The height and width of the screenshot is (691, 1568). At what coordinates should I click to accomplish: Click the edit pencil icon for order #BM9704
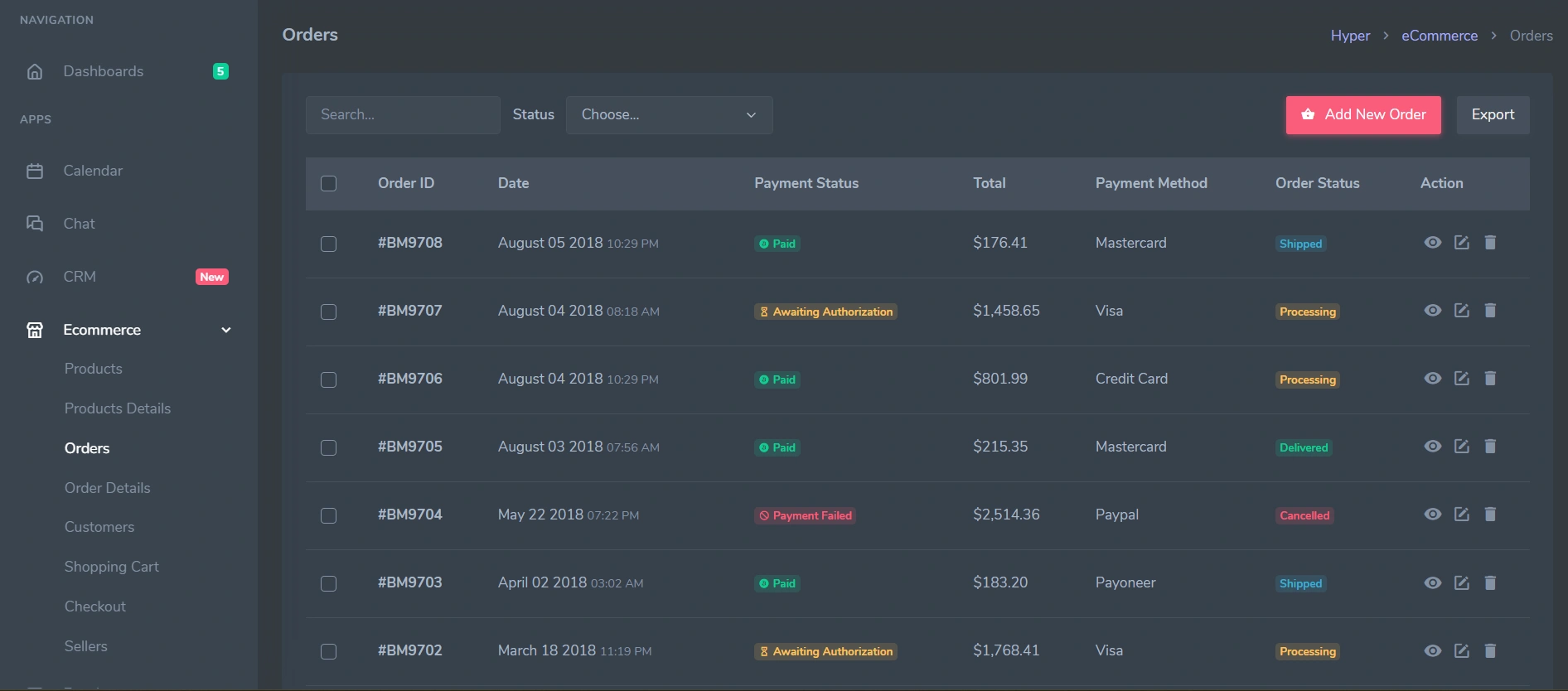click(x=1461, y=515)
